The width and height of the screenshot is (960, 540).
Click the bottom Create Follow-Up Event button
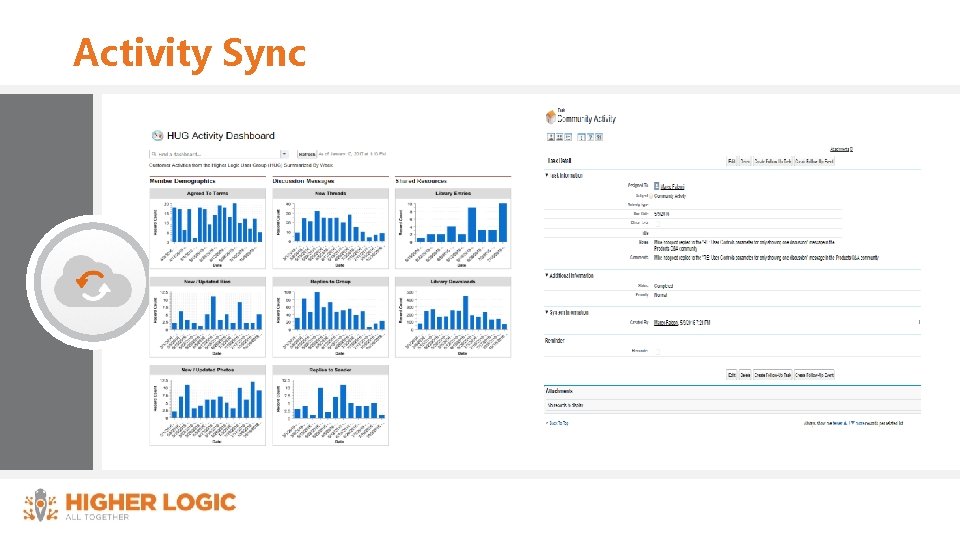(814, 375)
